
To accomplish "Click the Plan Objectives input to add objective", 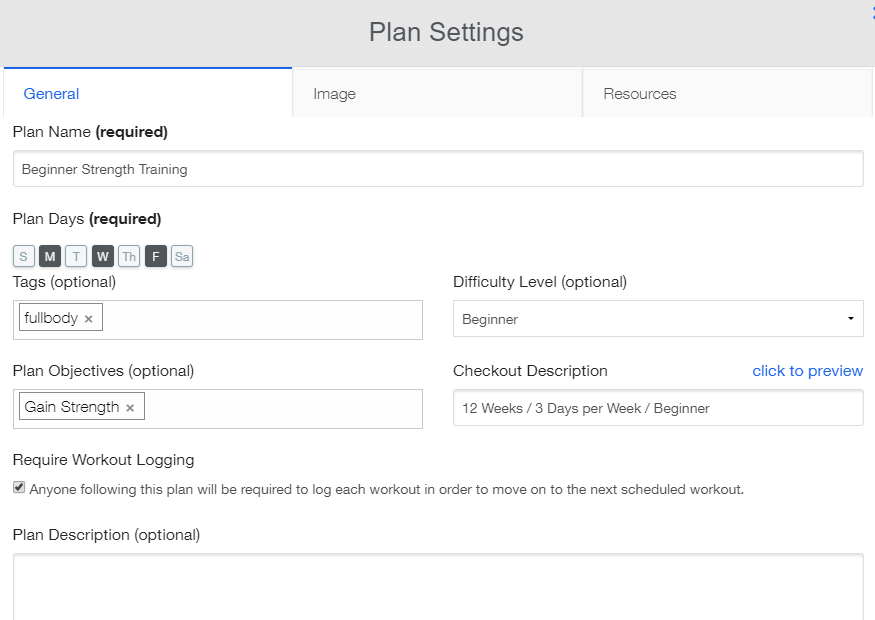I will click(x=280, y=408).
